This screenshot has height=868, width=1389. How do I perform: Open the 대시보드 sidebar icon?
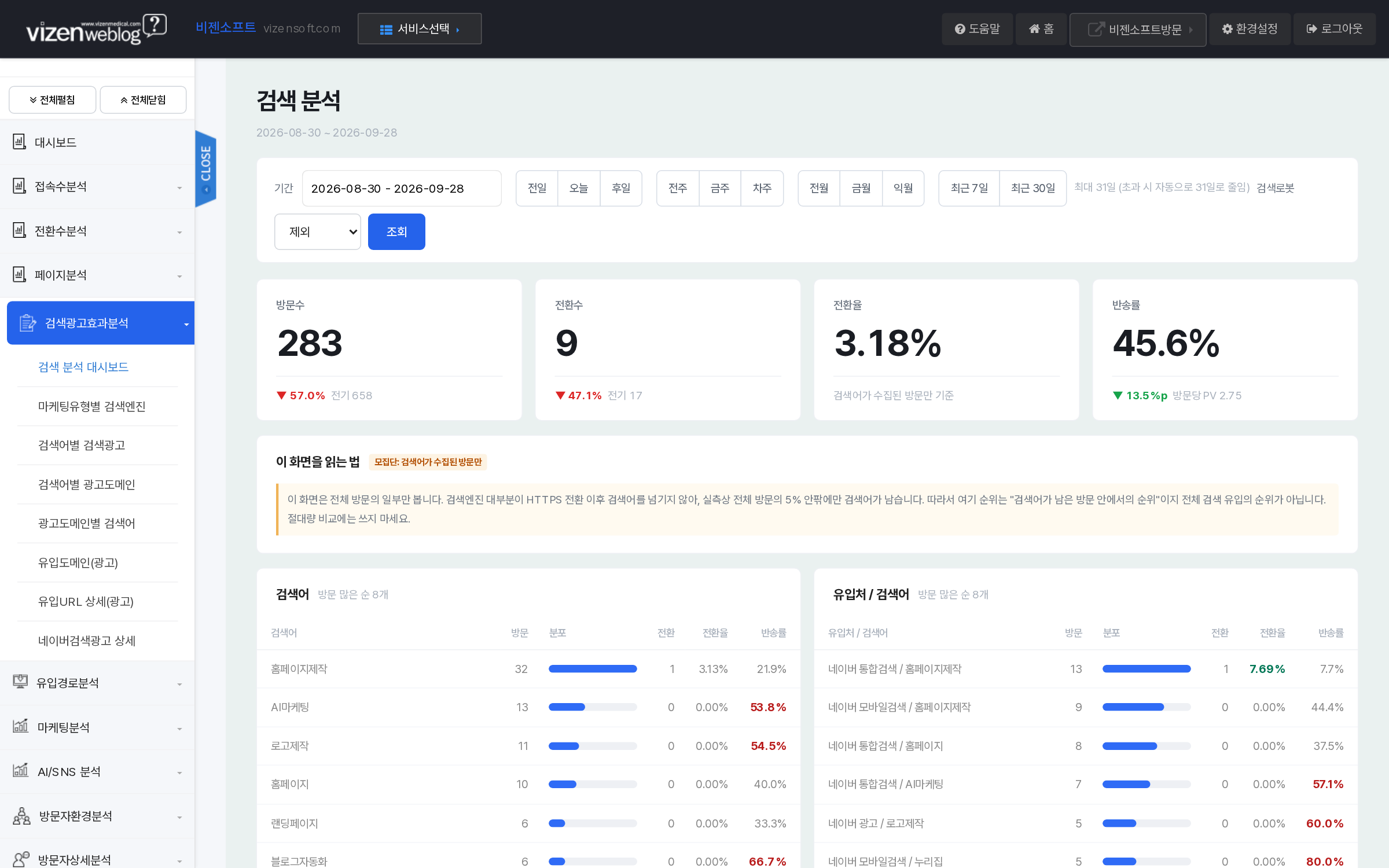tap(20, 142)
